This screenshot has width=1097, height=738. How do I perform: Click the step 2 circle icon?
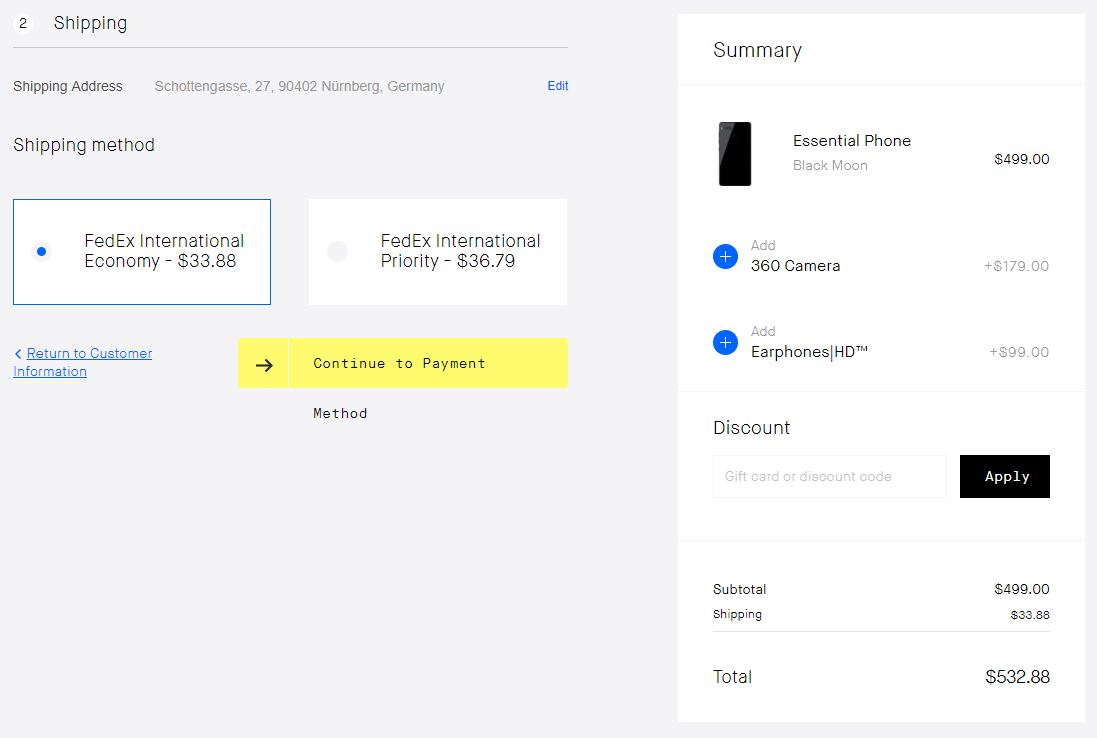pos(23,23)
